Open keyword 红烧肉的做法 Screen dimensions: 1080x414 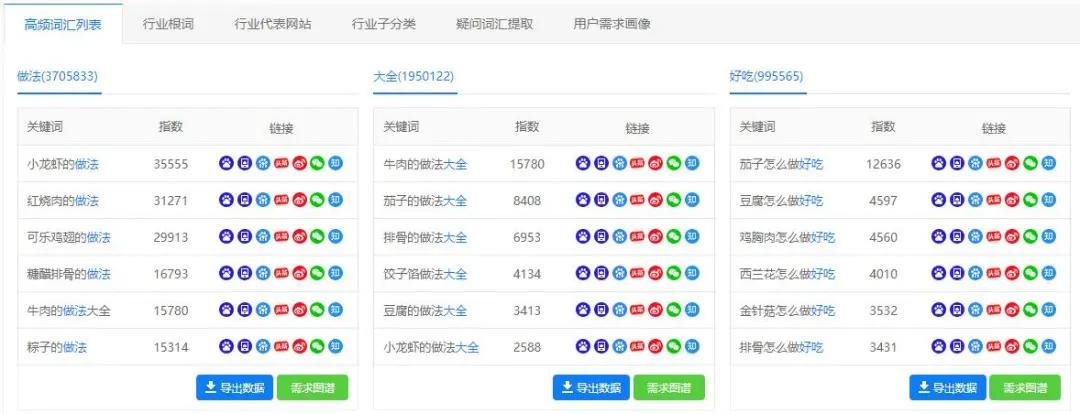coord(63,200)
